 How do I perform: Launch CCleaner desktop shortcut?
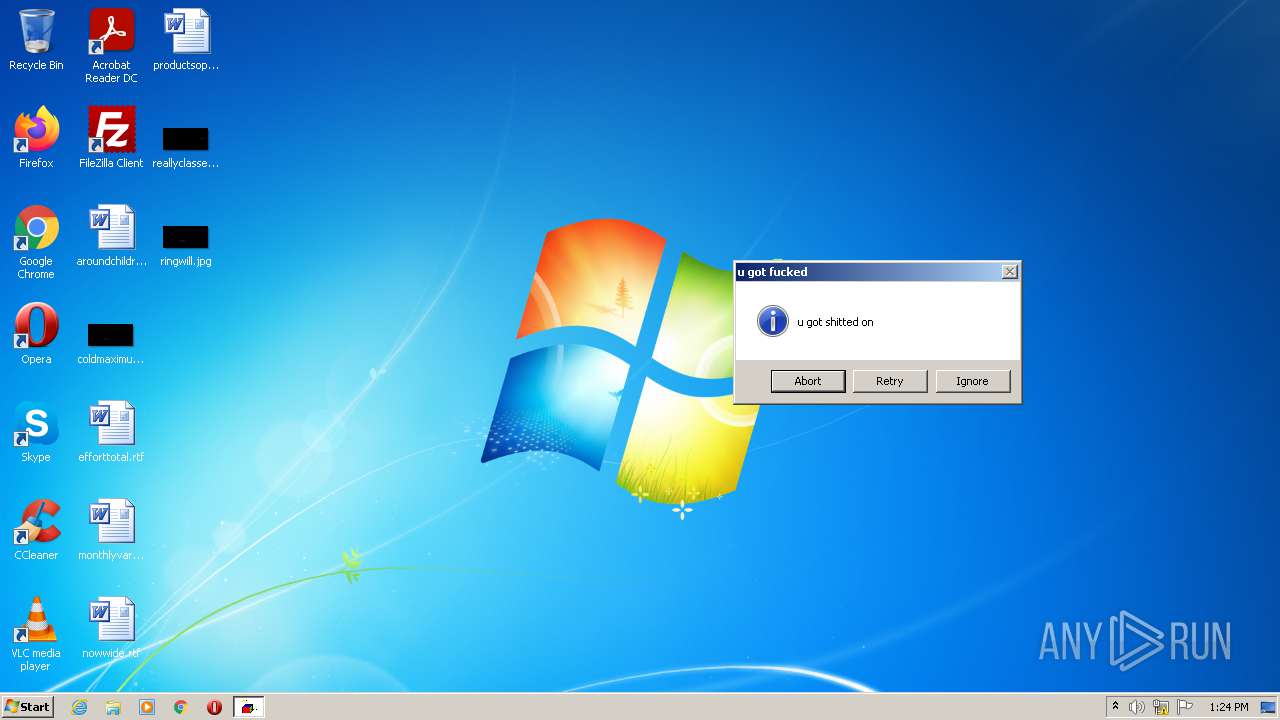click(x=36, y=530)
